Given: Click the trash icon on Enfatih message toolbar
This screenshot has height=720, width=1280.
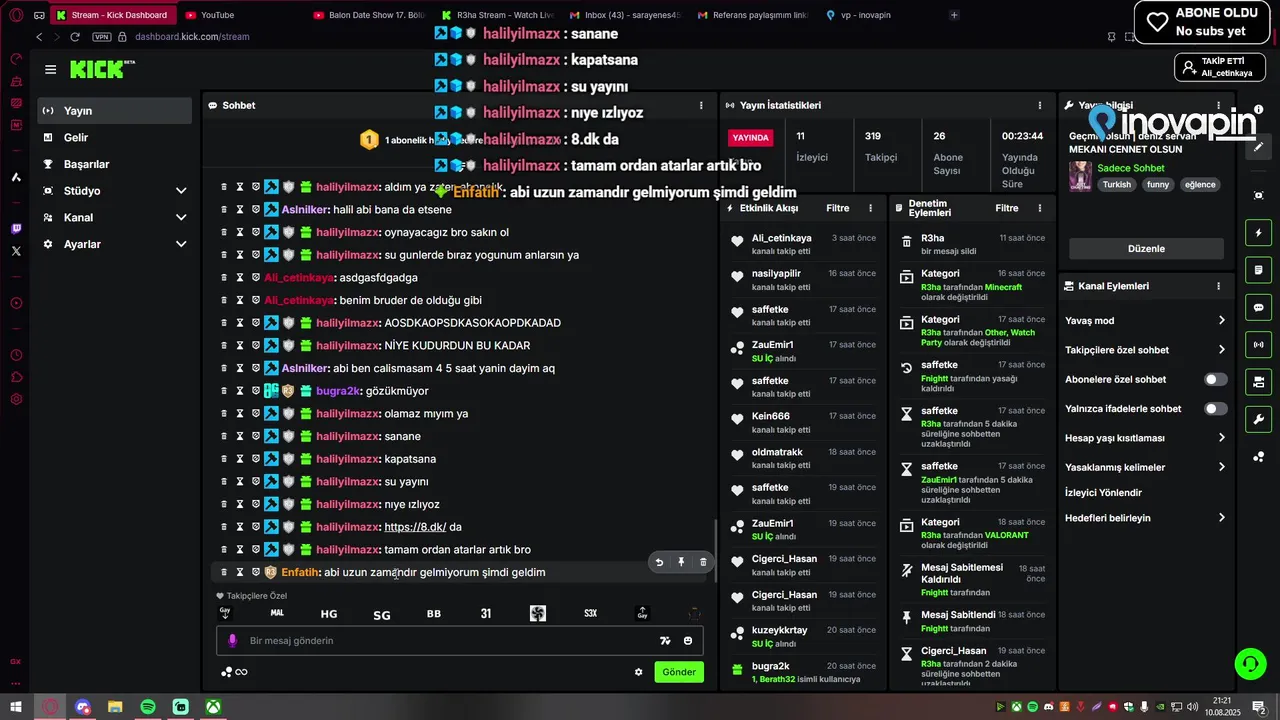Looking at the screenshot, I should (x=703, y=562).
